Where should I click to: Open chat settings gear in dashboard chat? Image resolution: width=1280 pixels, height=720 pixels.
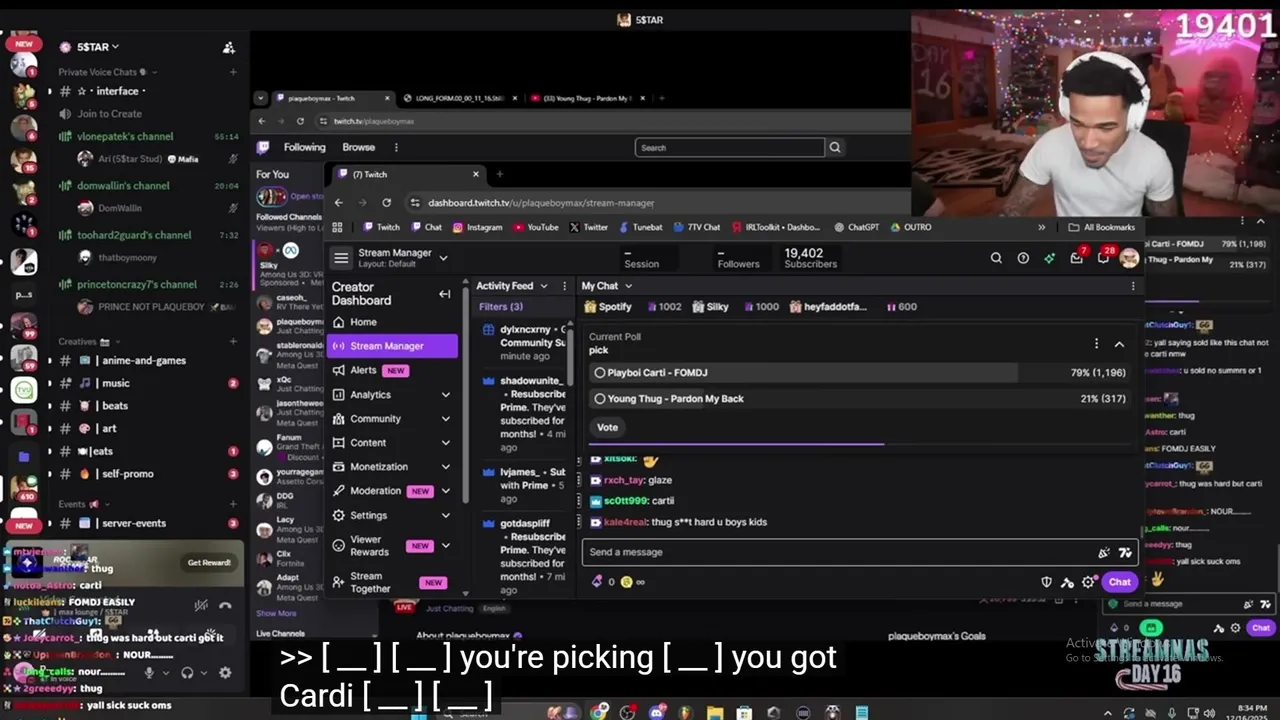1088,582
